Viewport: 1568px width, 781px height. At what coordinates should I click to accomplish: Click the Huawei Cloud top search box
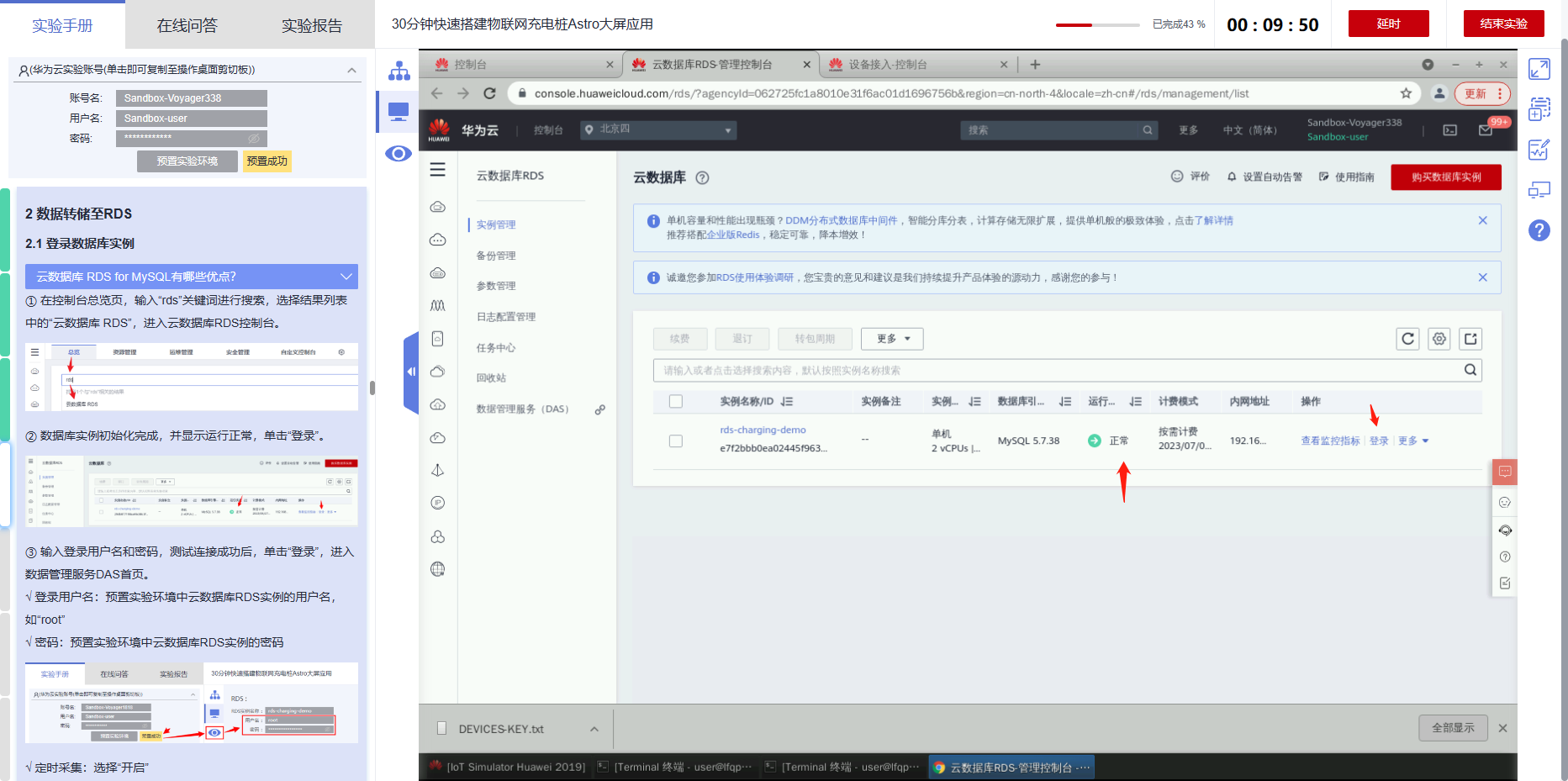tap(1059, 130)
